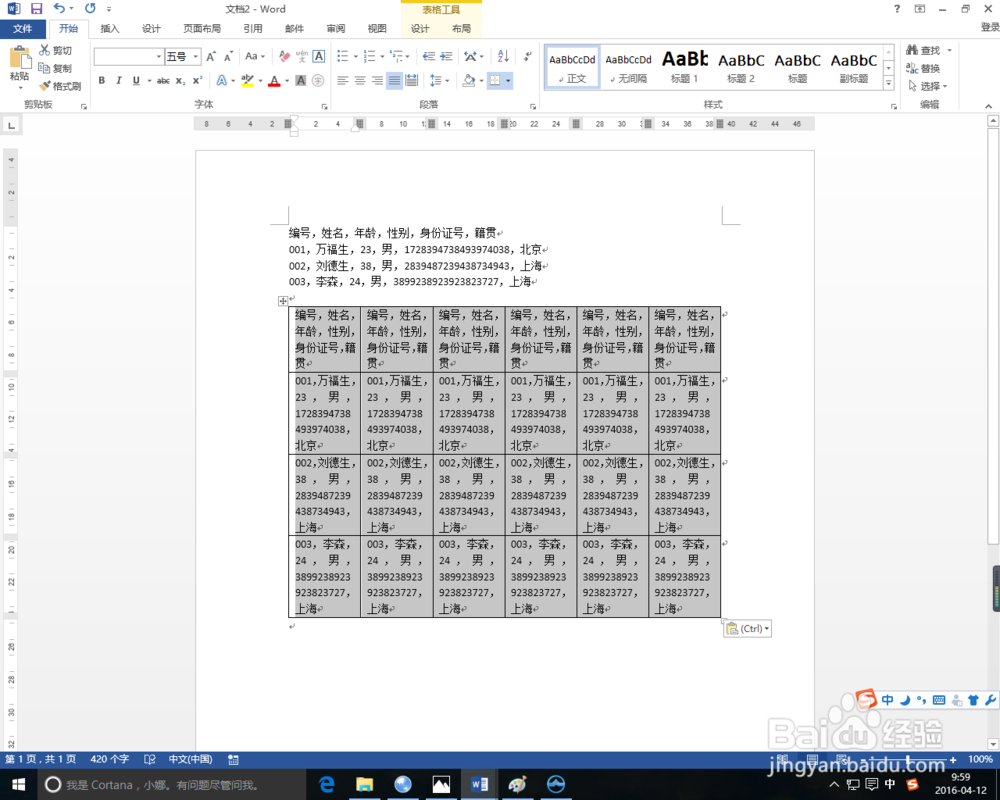Apply the 标题 1 Heading 1 style
This screenshot has width=1000, height=800.
tap(684, 68)
